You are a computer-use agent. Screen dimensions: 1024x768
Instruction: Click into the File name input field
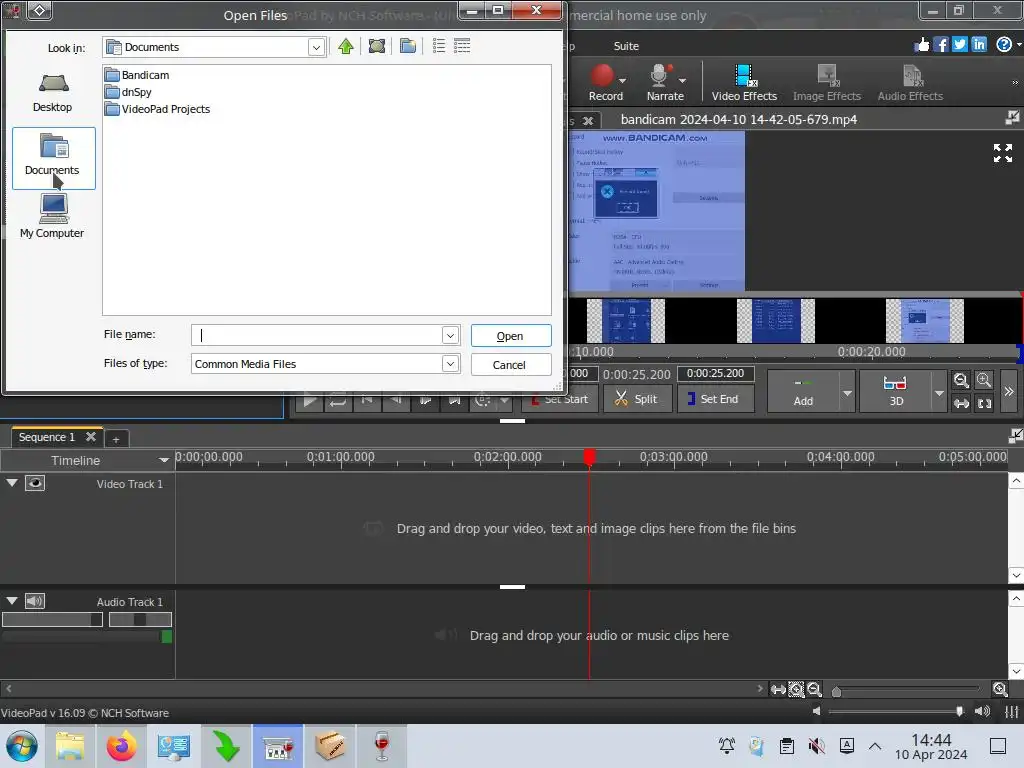[317, 336]
